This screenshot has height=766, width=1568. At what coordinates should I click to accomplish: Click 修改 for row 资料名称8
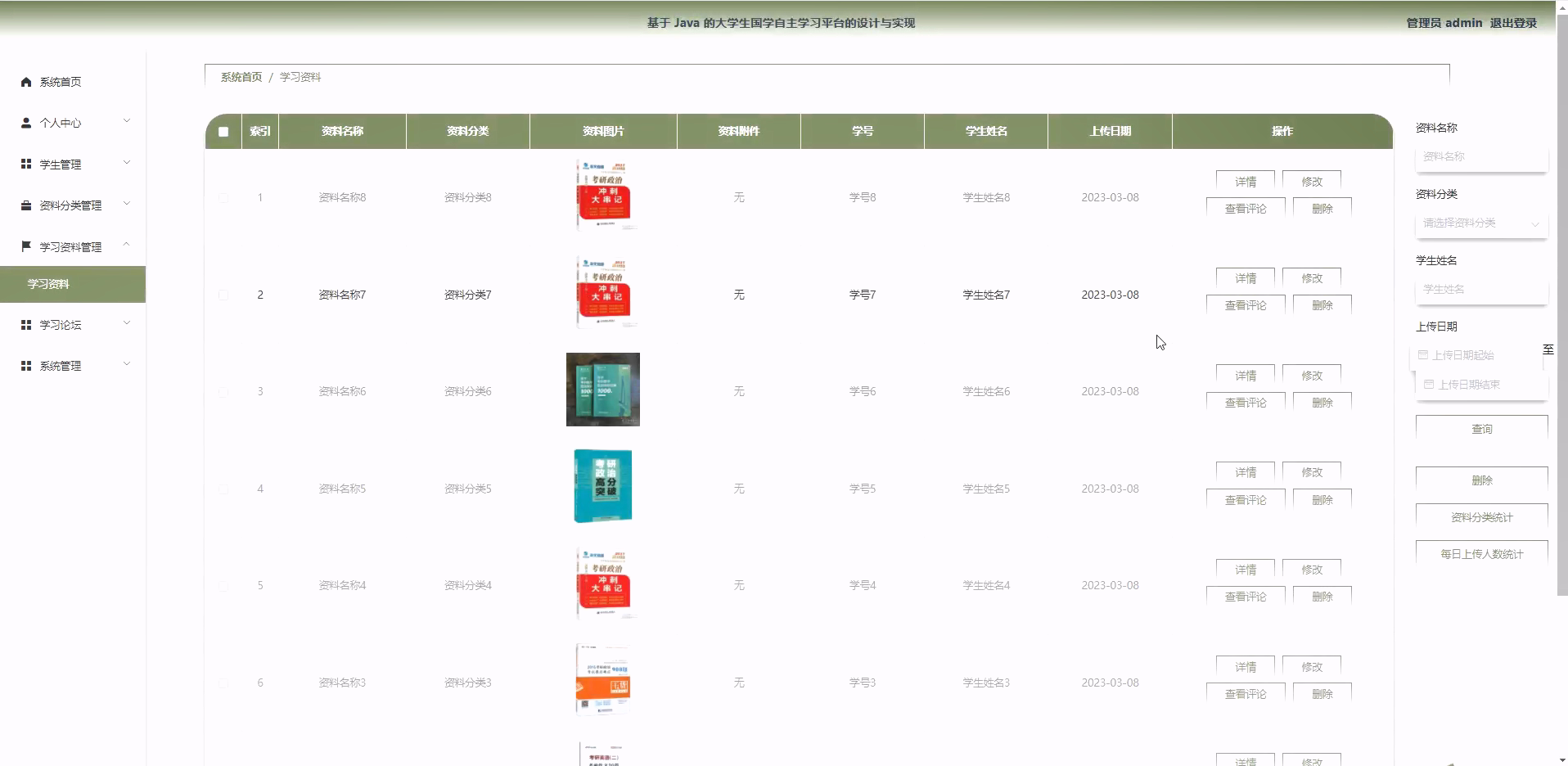click(x=1312, y=182)
